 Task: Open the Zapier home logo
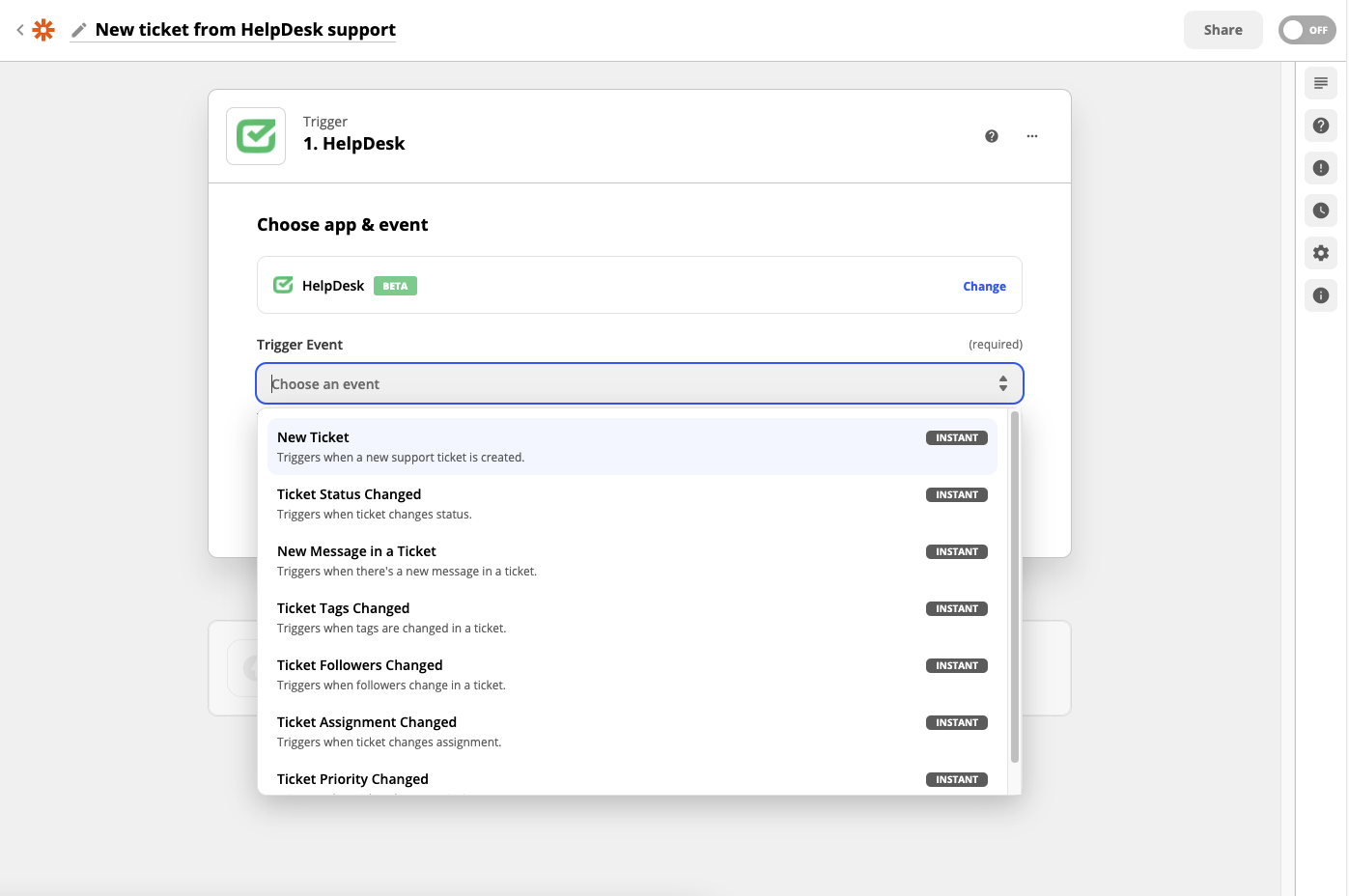click(x=43, y=30)
